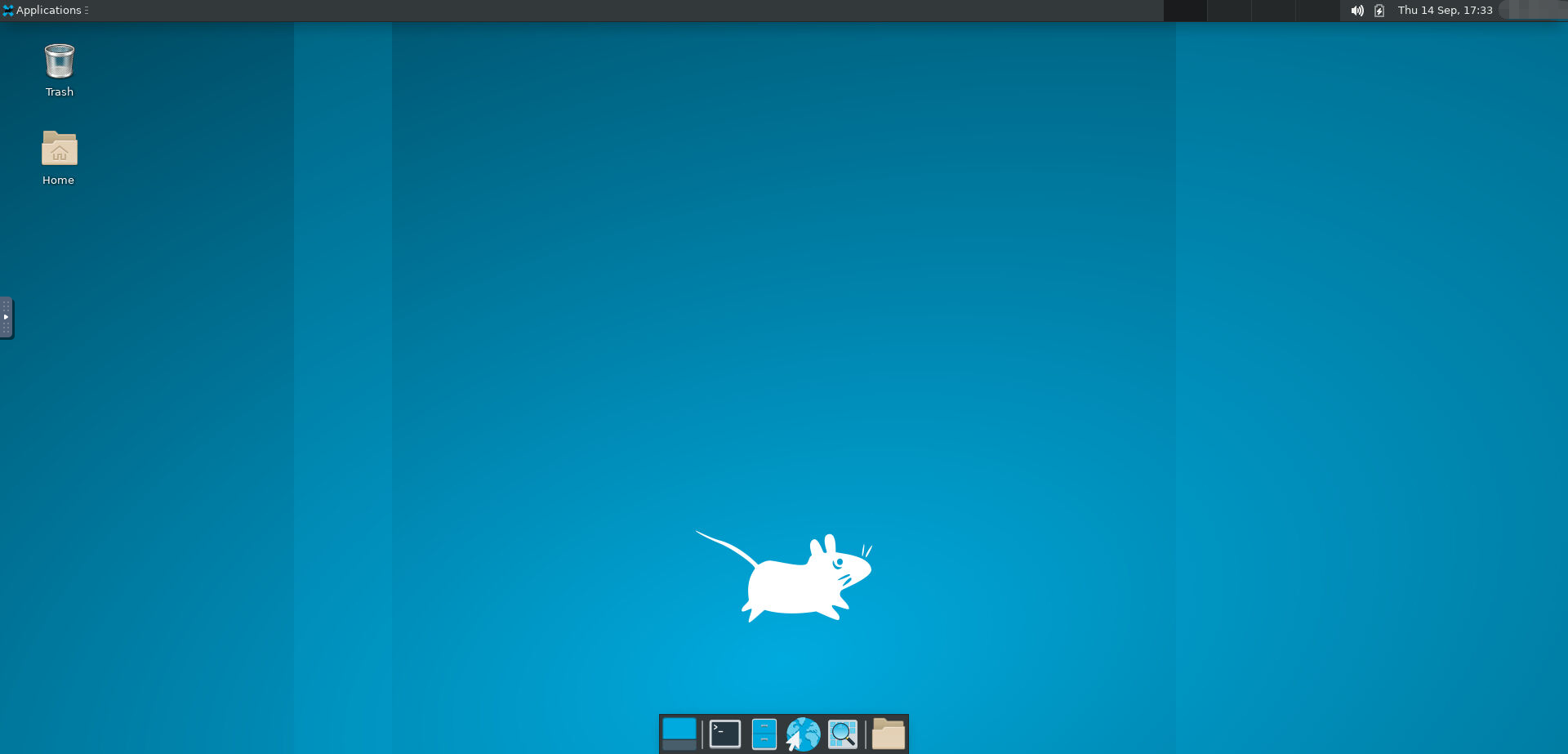Viewport: 1568px width, 754px height.
Task: Launch the Web Browser globe icon
Action: point(803,734)
